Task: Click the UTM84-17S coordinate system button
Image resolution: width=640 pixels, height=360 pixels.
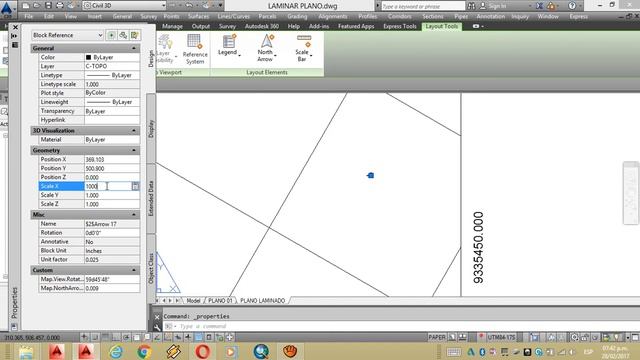Action: tap(502, 338)
